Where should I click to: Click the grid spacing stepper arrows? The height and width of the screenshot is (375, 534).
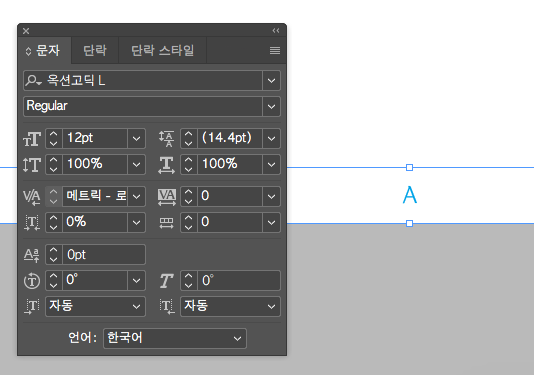click(188, 222)
